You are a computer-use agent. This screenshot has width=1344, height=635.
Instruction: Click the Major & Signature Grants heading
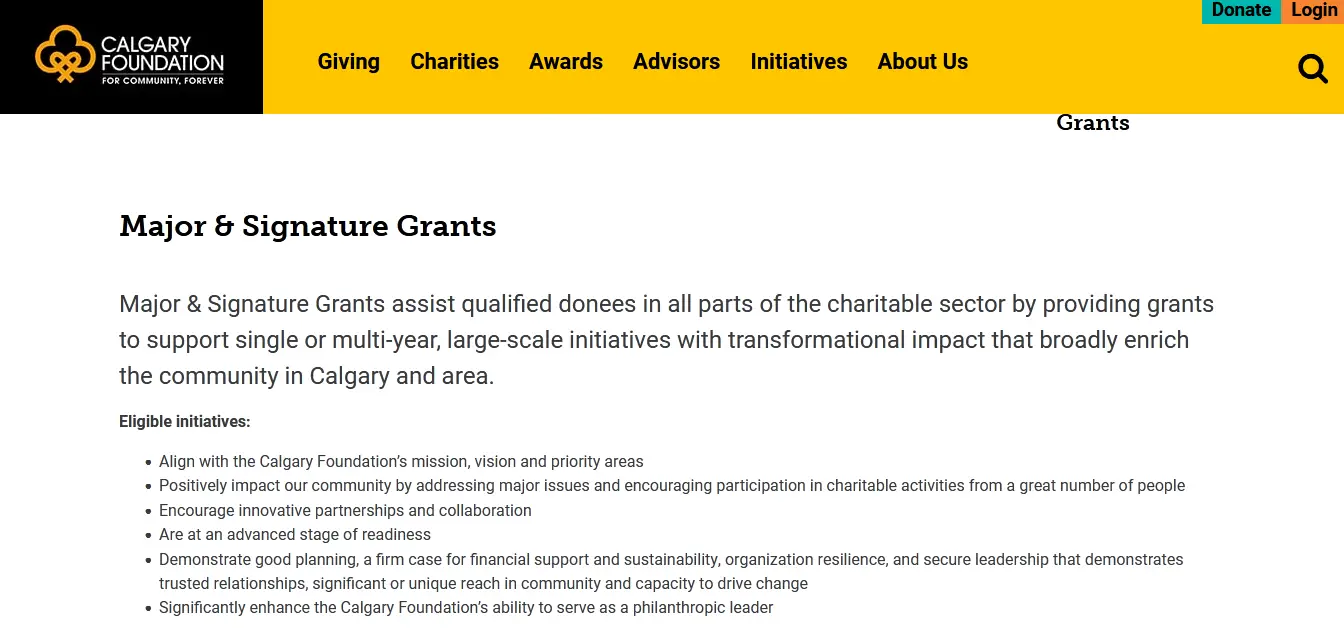click(x=307, y=226)
